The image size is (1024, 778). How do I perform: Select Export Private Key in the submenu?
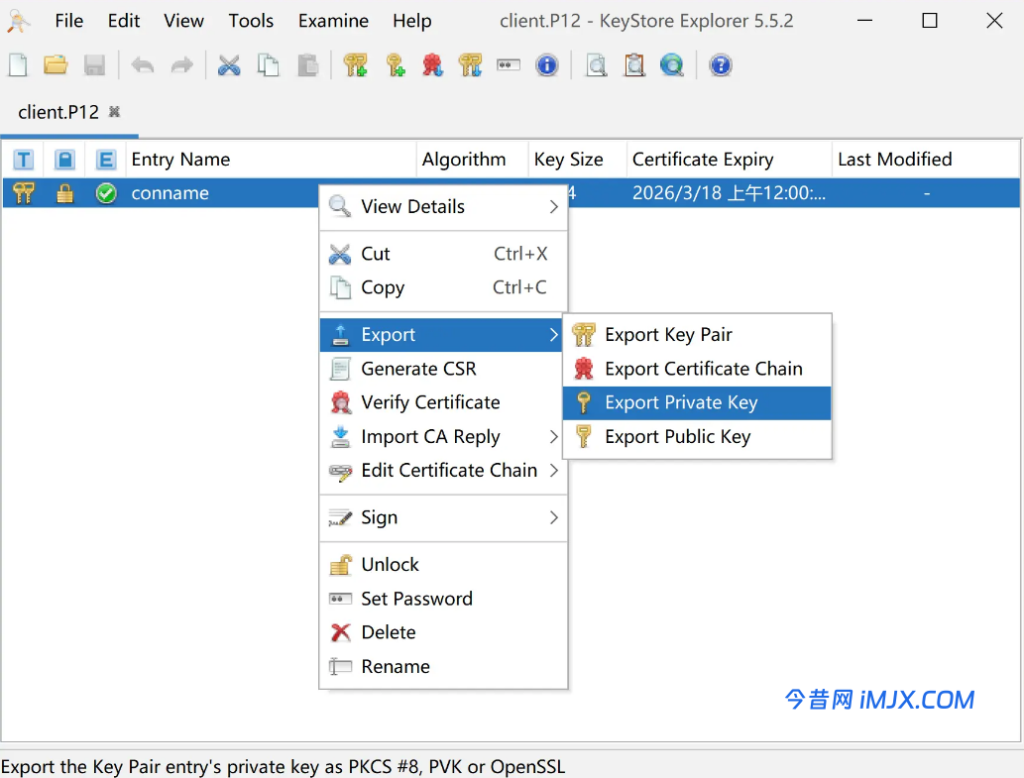click(x=697, y=402)
